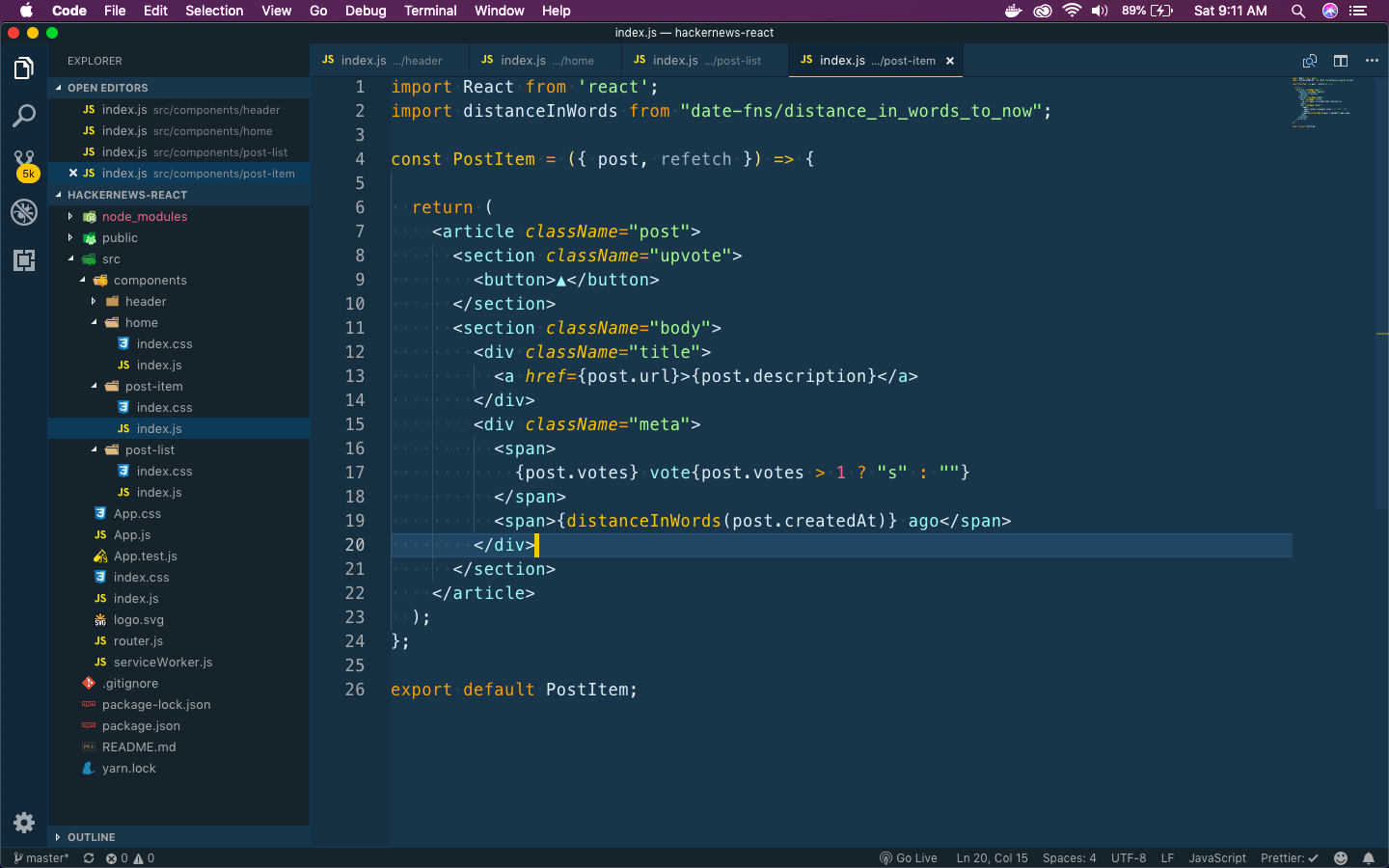Open errors and warnings count in status bar
The image size is (1389, 868).
130,858
